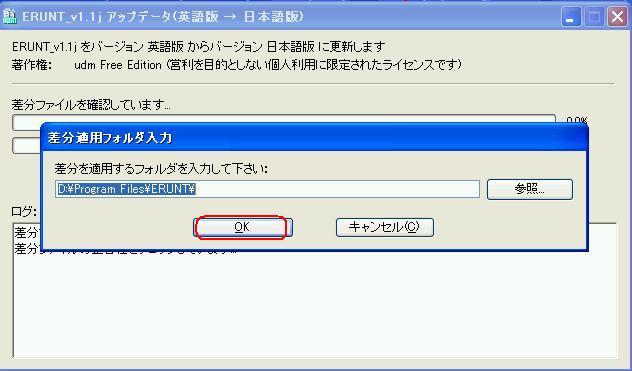Image resolution: width=632 pixels, height=371 pixels.
Task: Click the status text 差分ファイルを確認しています...
Action: click(x=91, y=105)
